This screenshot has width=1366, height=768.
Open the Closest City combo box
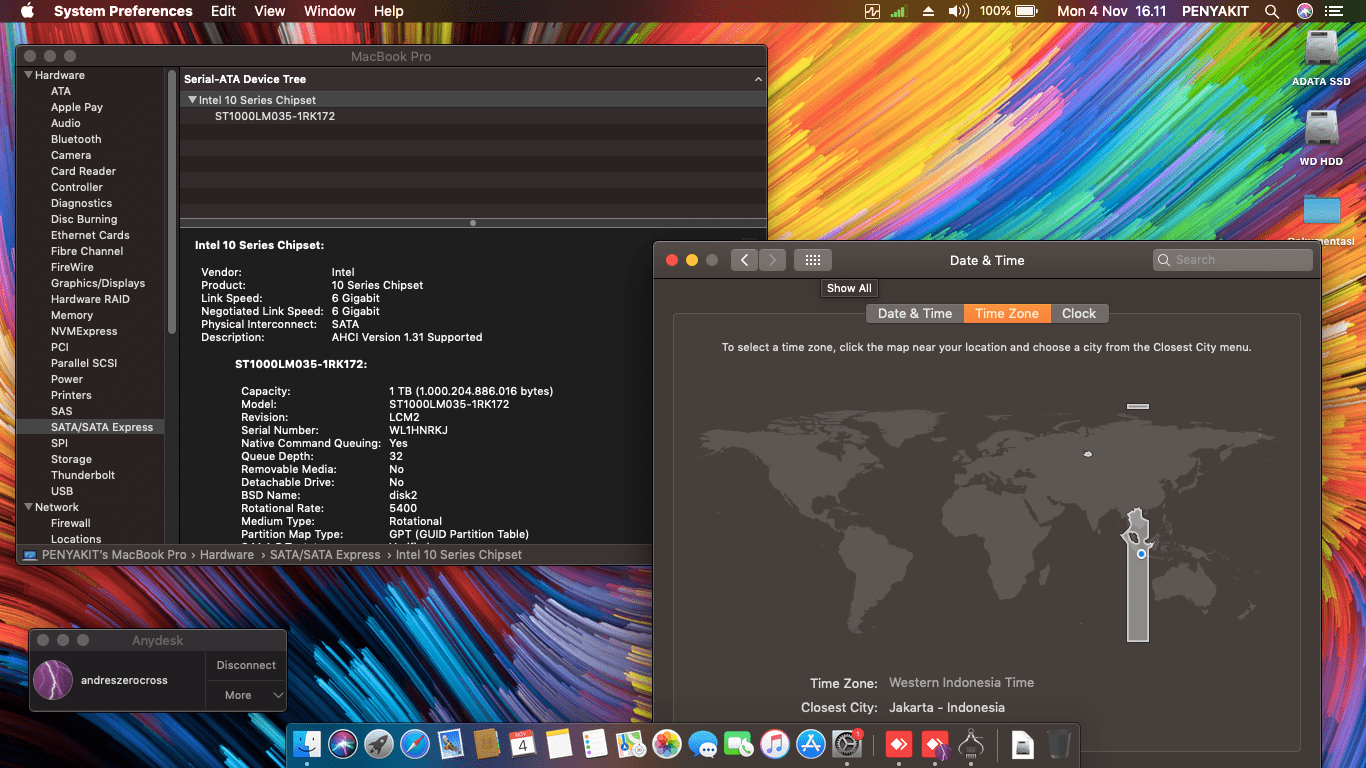pos(947,707)
